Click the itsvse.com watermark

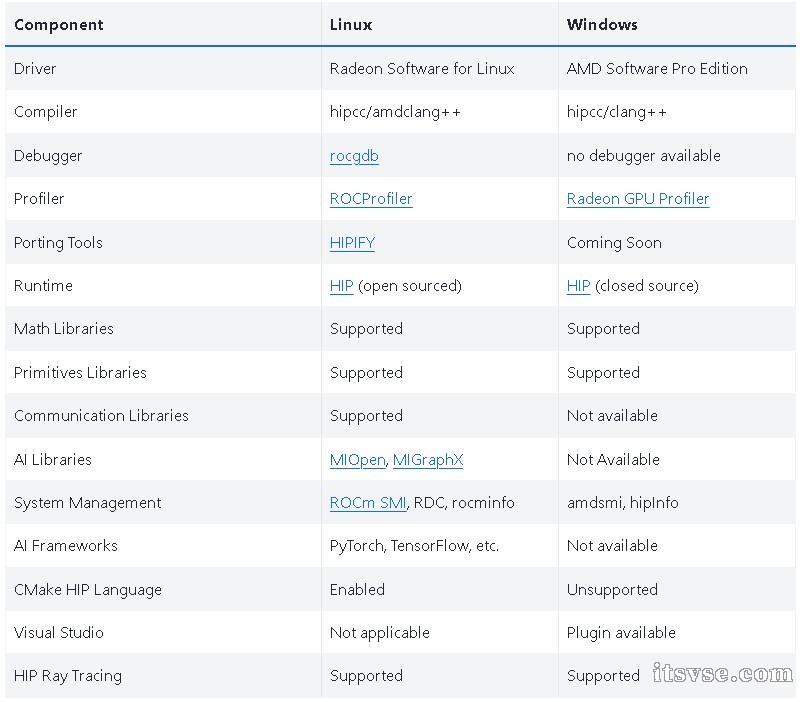pos(723,673)
